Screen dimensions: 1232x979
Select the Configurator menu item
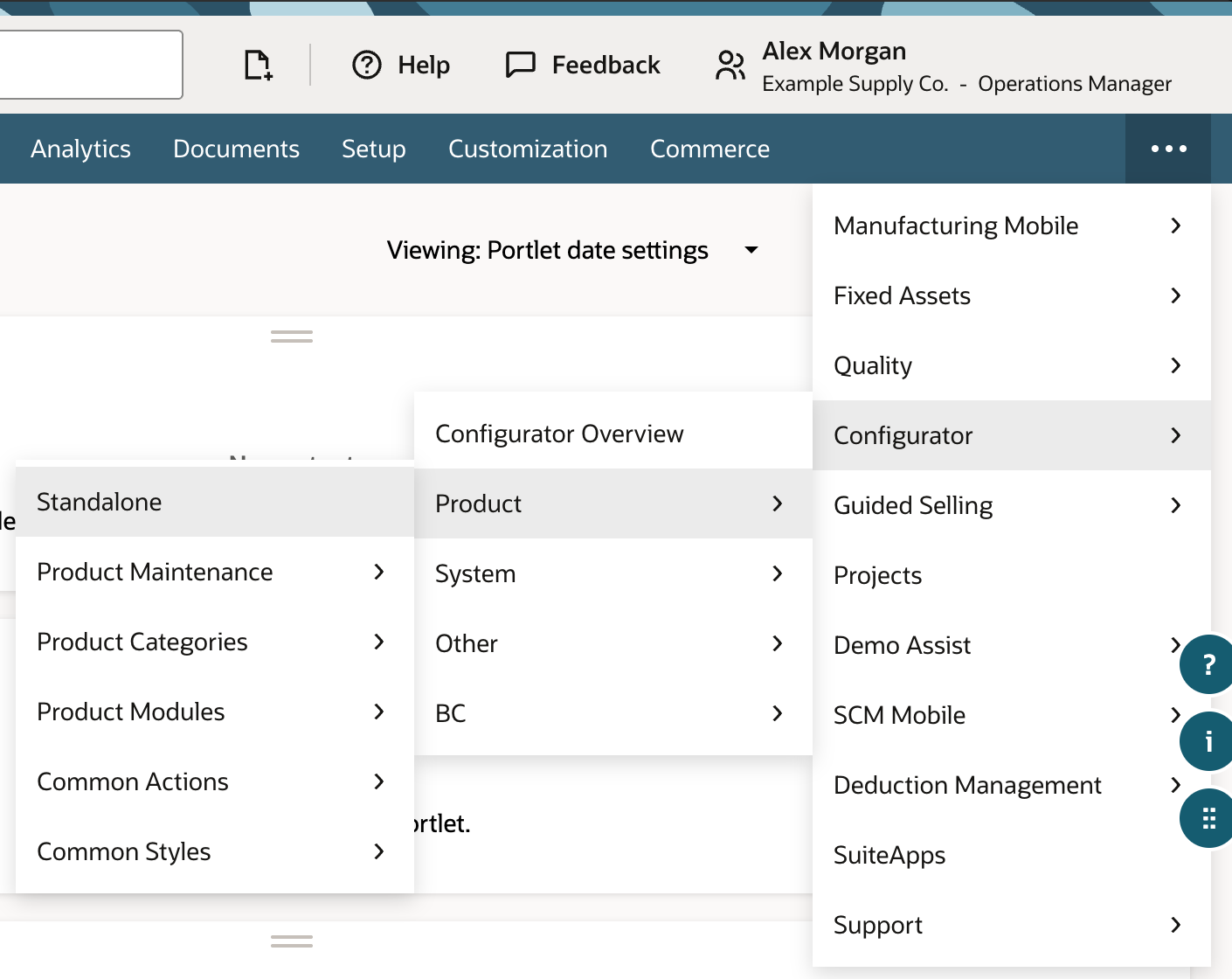click(x=1012, y=435)
